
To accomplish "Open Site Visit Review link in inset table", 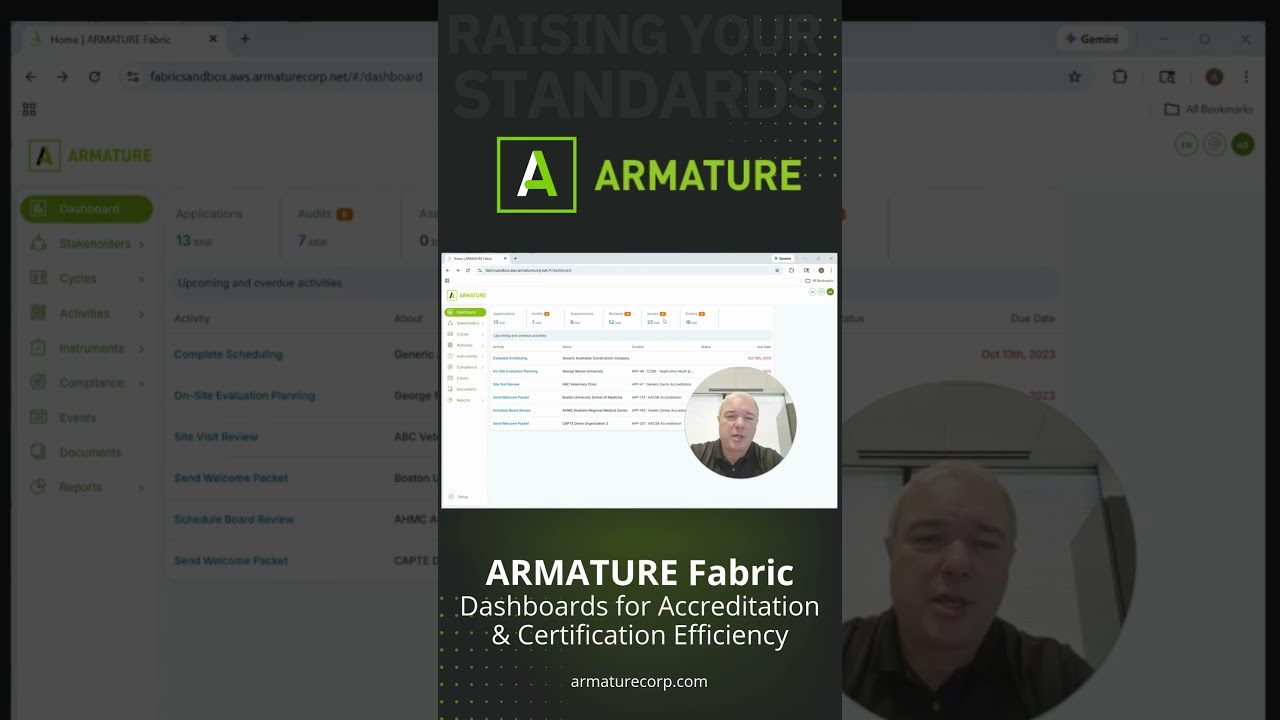I will 506,384.
